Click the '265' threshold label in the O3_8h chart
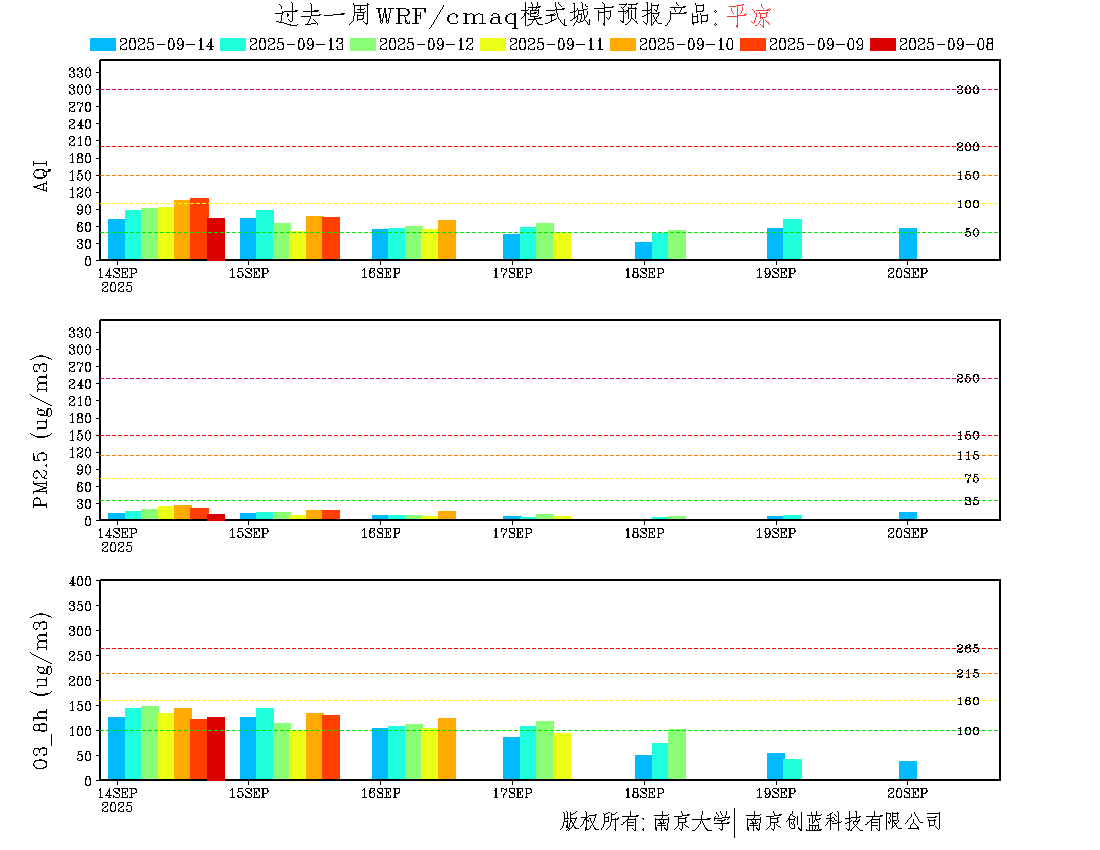 pos(968,649)
